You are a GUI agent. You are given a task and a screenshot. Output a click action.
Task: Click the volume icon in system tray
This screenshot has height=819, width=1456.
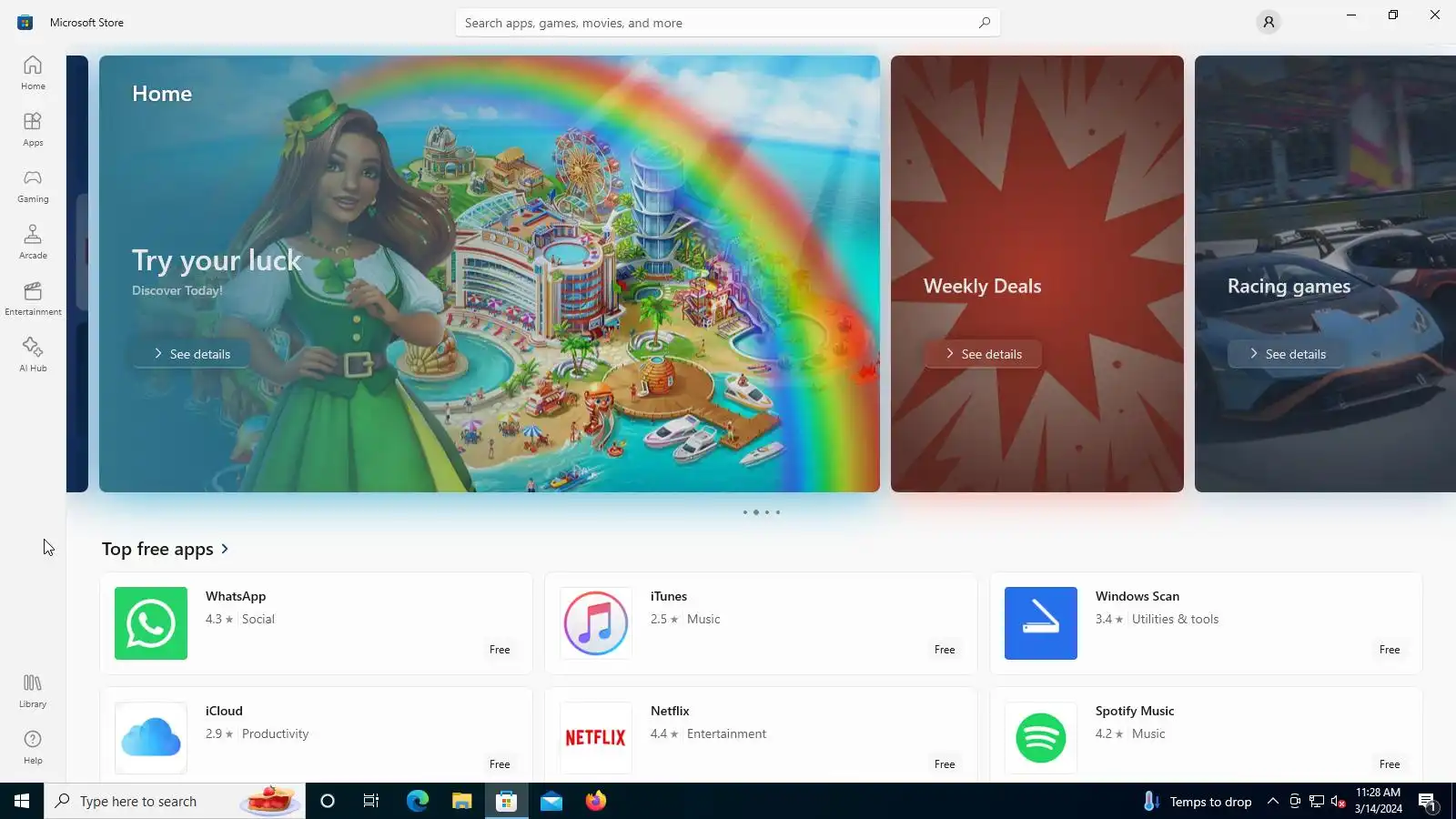pos(1338,801)
